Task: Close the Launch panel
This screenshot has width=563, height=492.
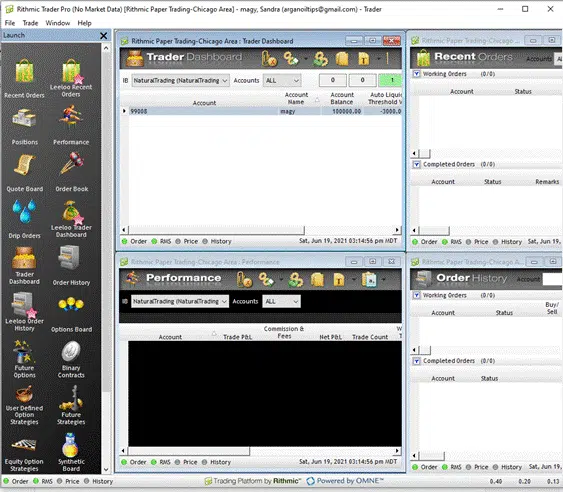Action: 103,36
